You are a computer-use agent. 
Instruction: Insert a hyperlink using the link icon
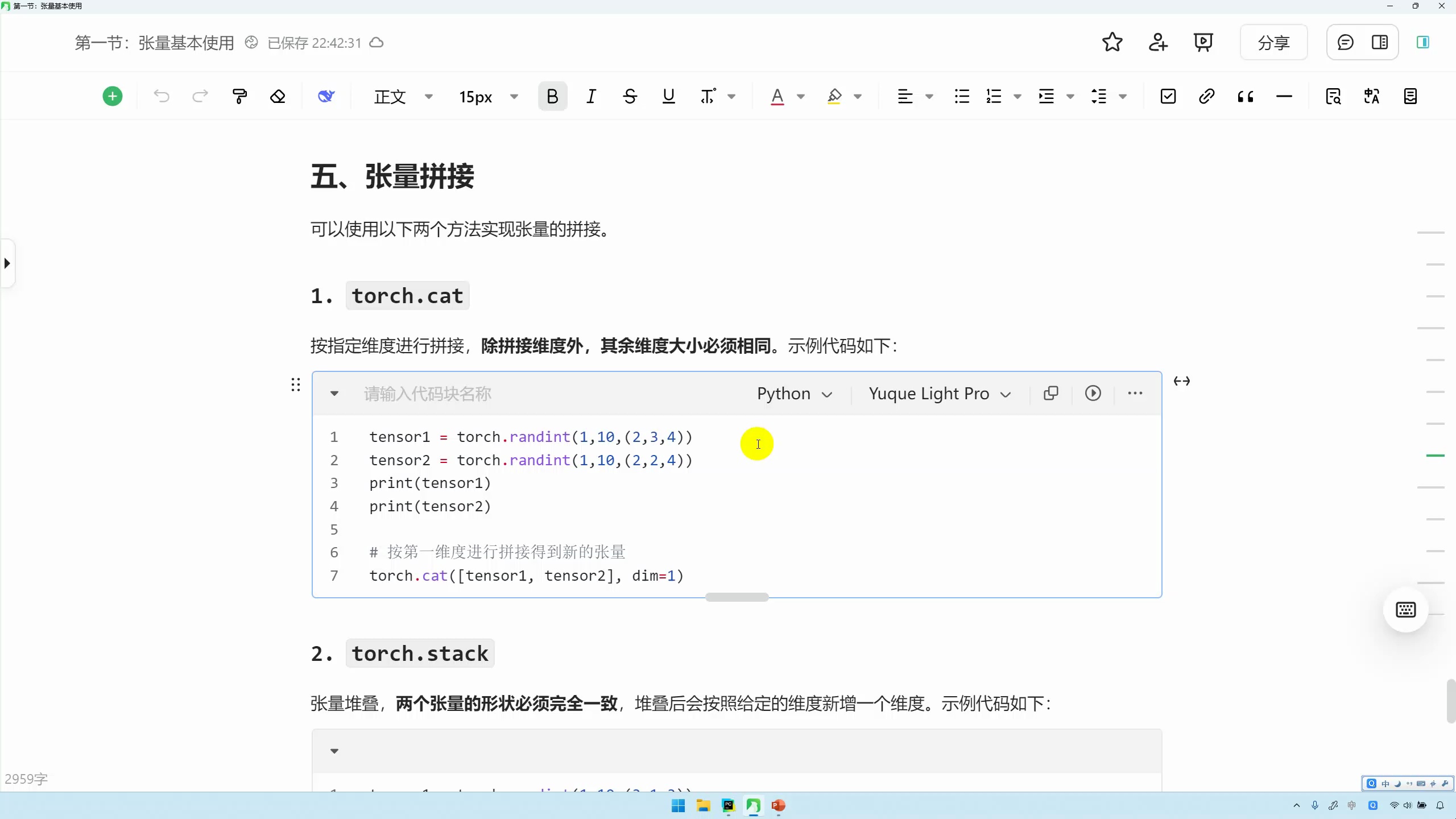[x=1206, y=96]
